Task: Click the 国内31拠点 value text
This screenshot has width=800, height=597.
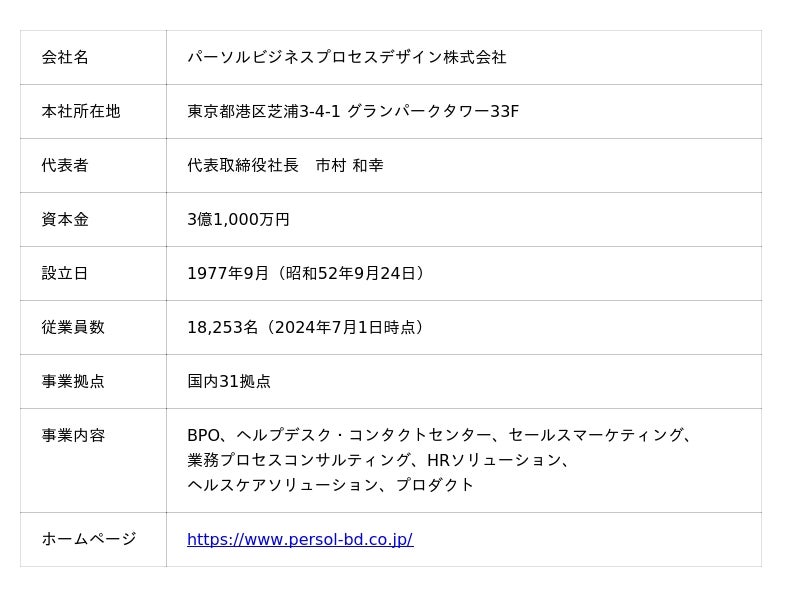Action: [229, 381]
